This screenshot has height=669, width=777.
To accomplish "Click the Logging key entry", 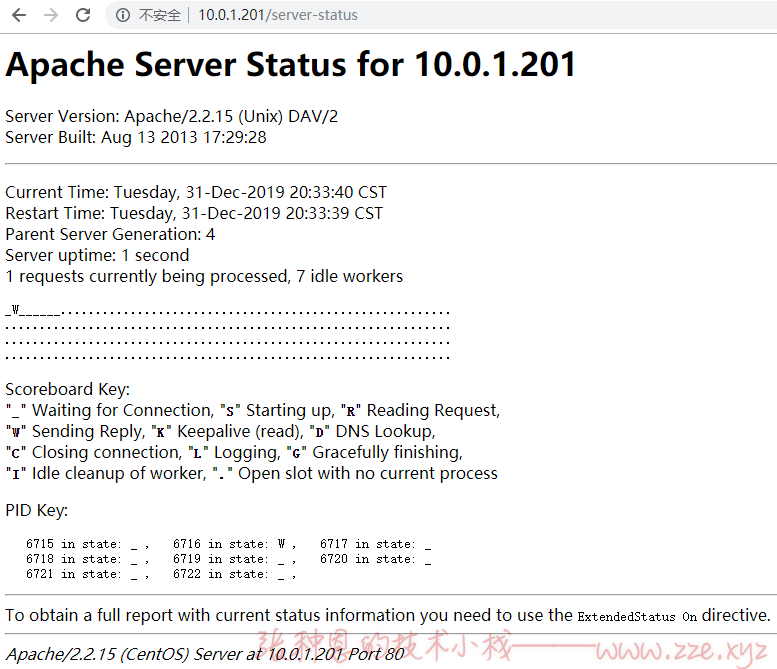I will click(234, 452).
